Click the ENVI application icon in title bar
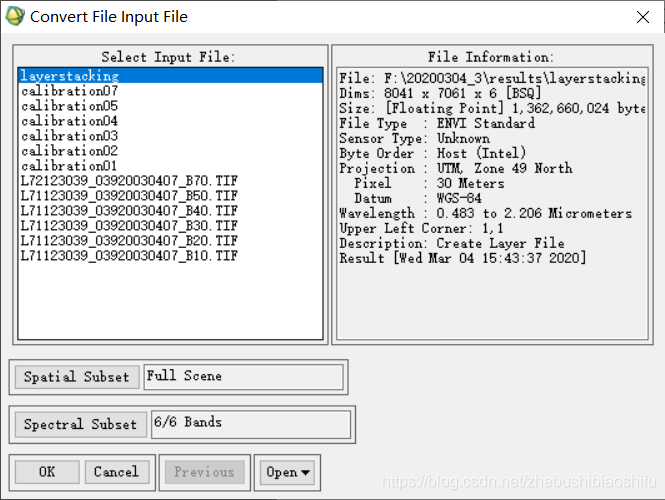The height and width of the screenshot is (500, 665). 15,16
